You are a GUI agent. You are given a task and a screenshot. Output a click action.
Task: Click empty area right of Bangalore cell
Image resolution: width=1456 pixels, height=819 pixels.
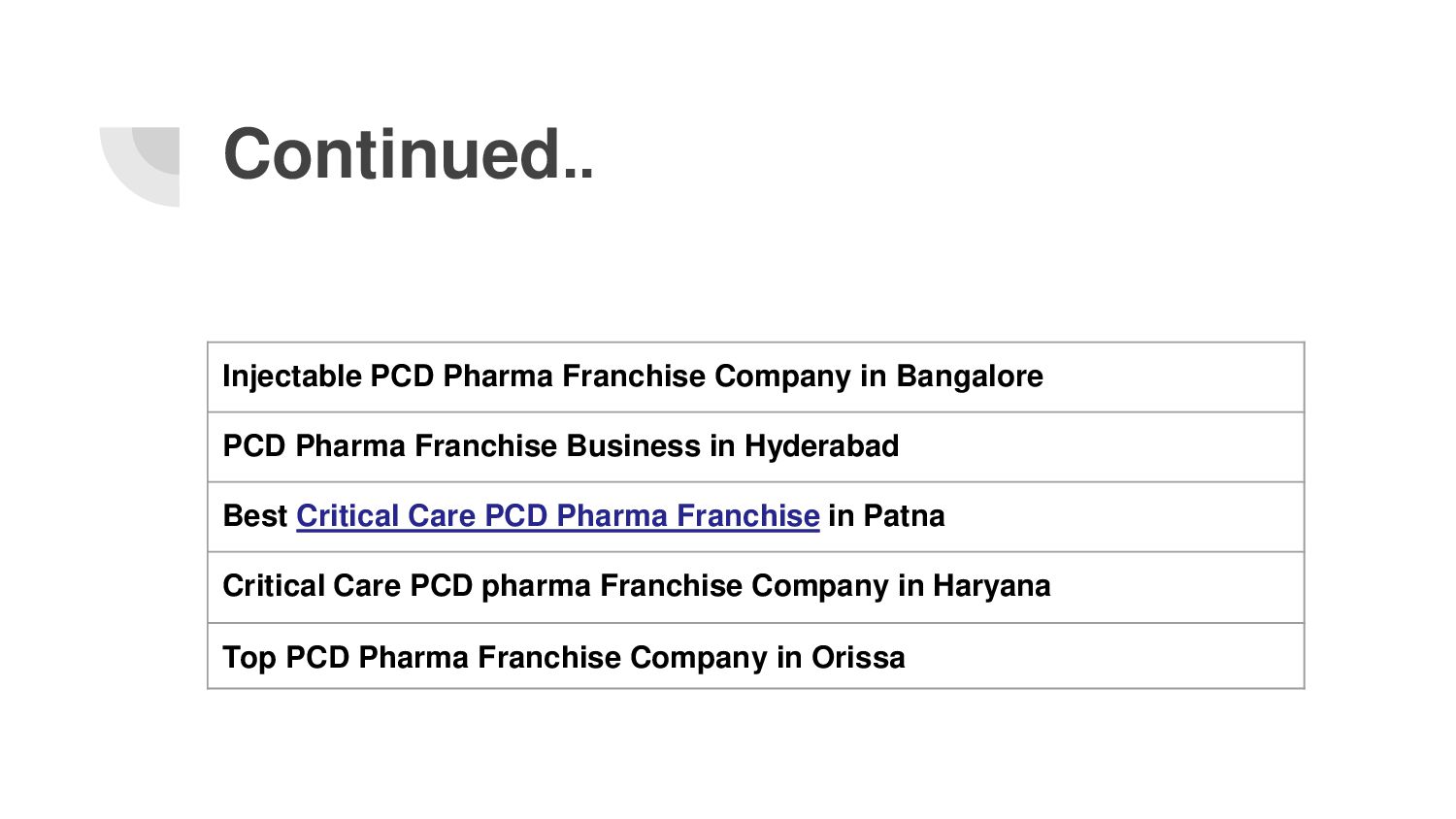tap(1175, 377)
